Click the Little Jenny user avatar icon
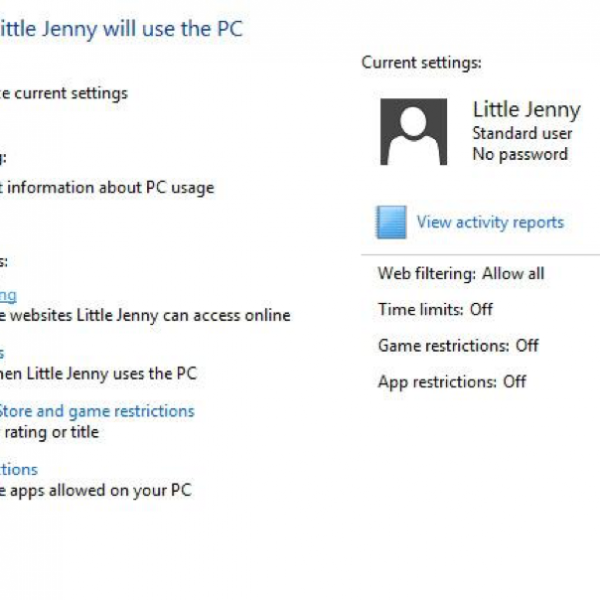The height and width of the screenshot is (600, 600). (x=413, y=131)
